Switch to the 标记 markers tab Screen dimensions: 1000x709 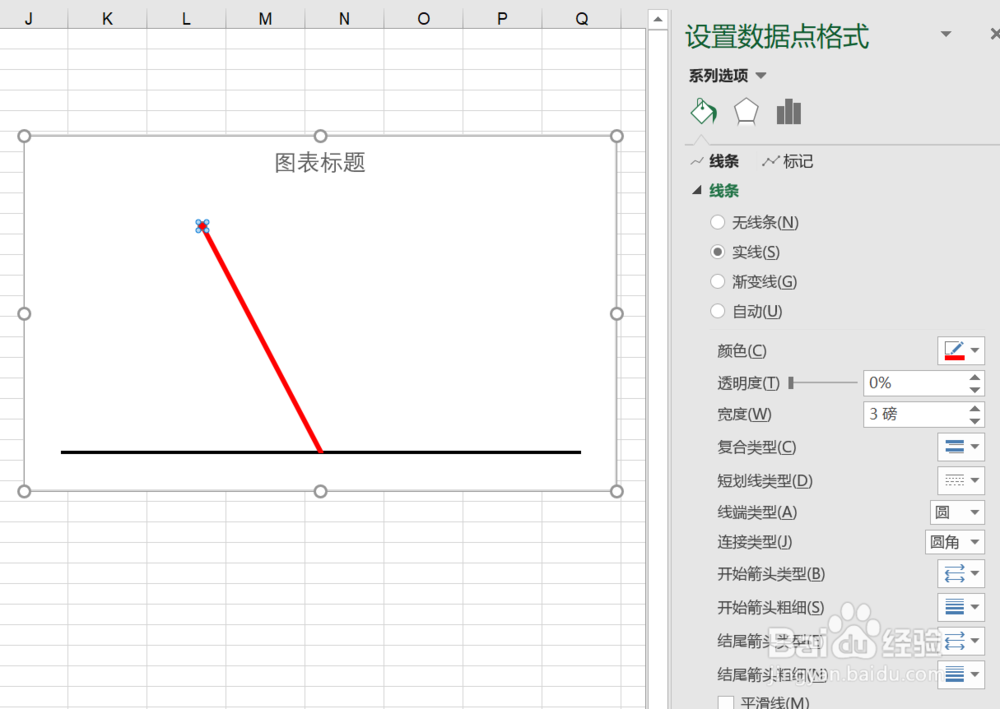(787, 161)
